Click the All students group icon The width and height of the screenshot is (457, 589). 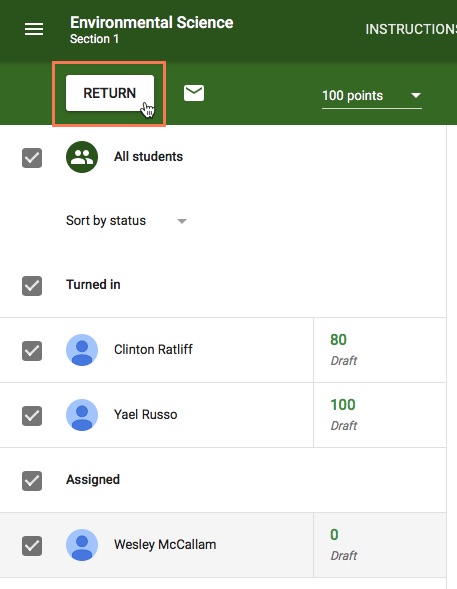[x=82, y=157]
